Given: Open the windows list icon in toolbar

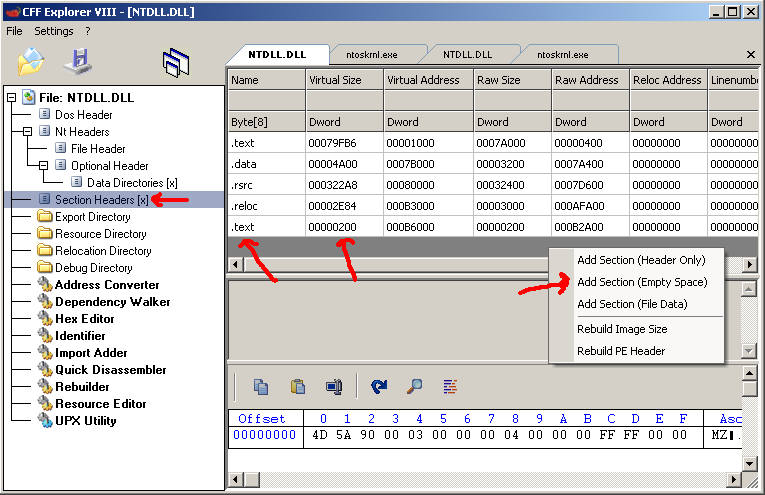Looking at the screenshot, I should (175, 62).
